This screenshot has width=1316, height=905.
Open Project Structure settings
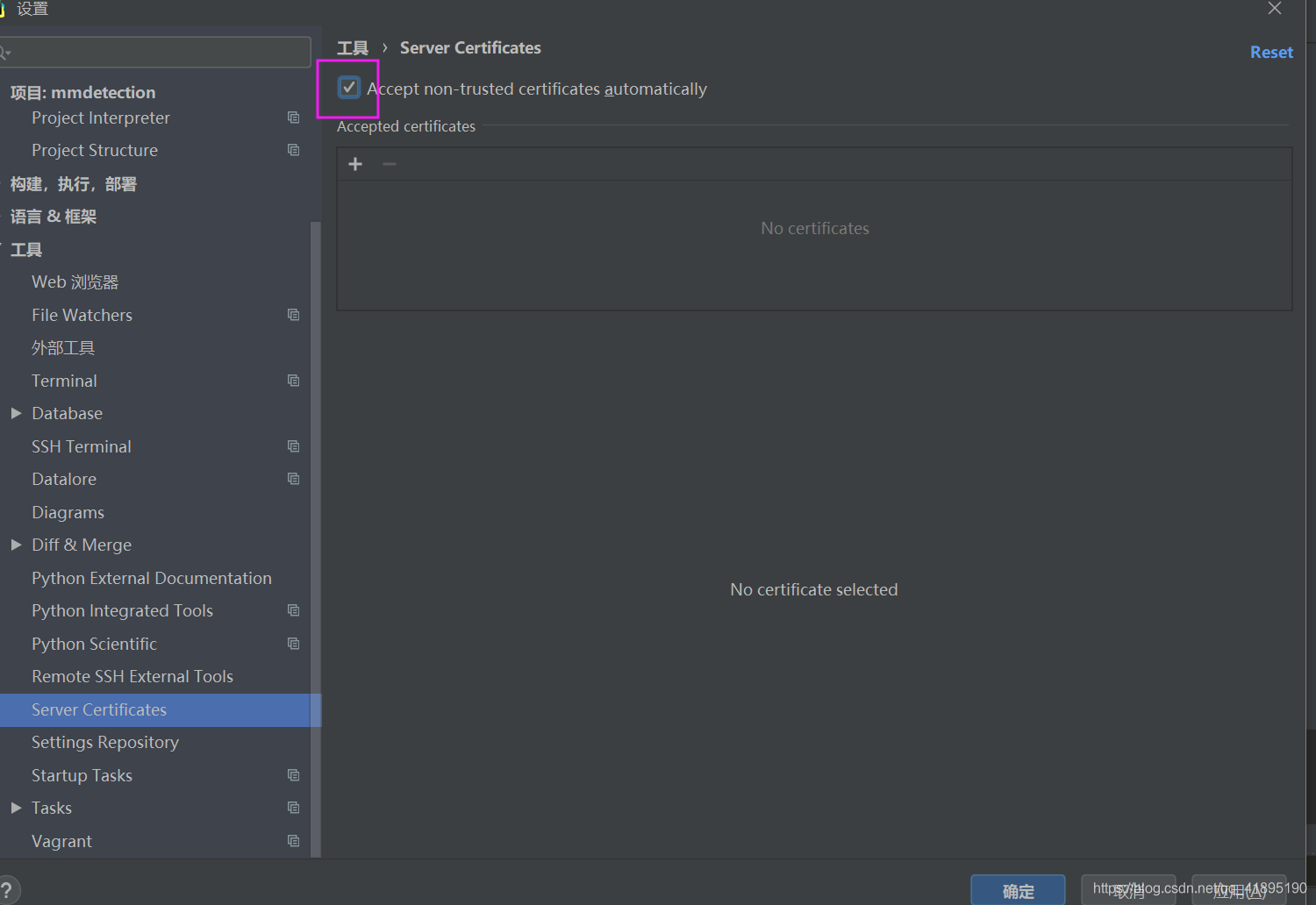95,150
